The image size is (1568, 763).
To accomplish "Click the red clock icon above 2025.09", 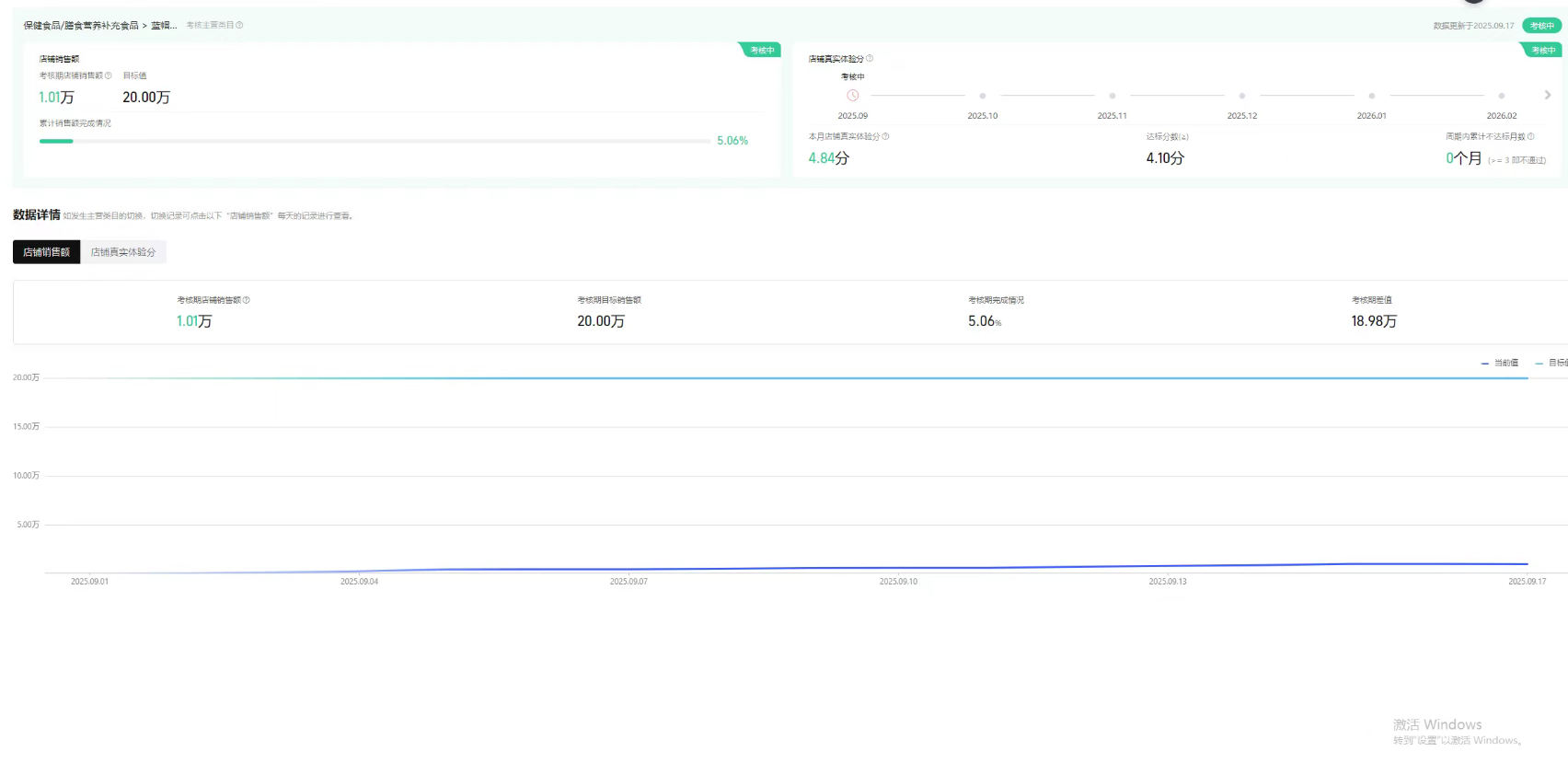I will 853,96.
